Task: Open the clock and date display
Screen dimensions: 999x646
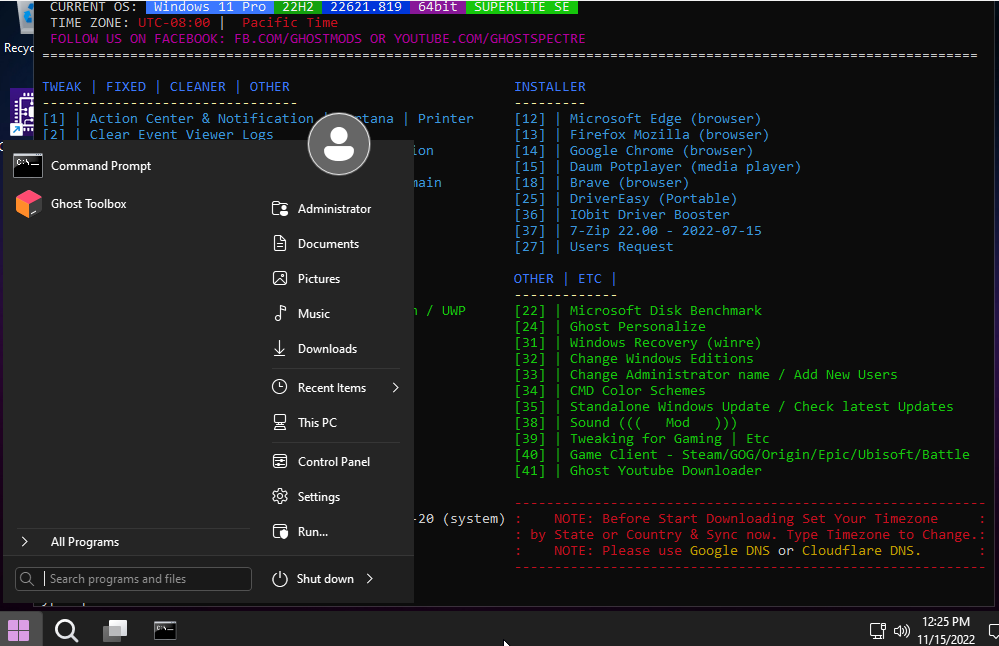Action: click(945, 630)
